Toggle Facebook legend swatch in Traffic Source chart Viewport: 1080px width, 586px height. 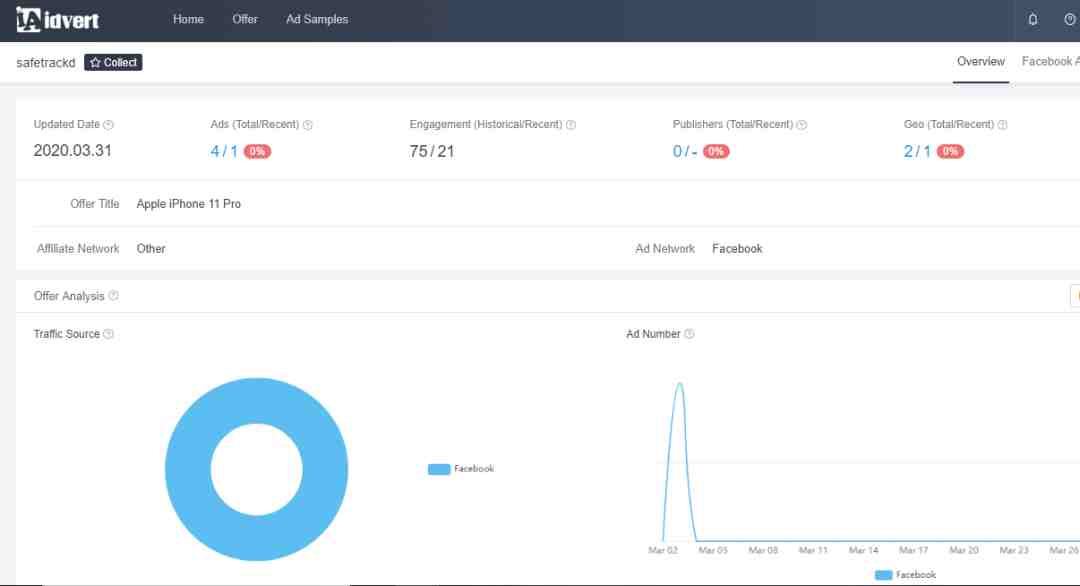[439, 469]
